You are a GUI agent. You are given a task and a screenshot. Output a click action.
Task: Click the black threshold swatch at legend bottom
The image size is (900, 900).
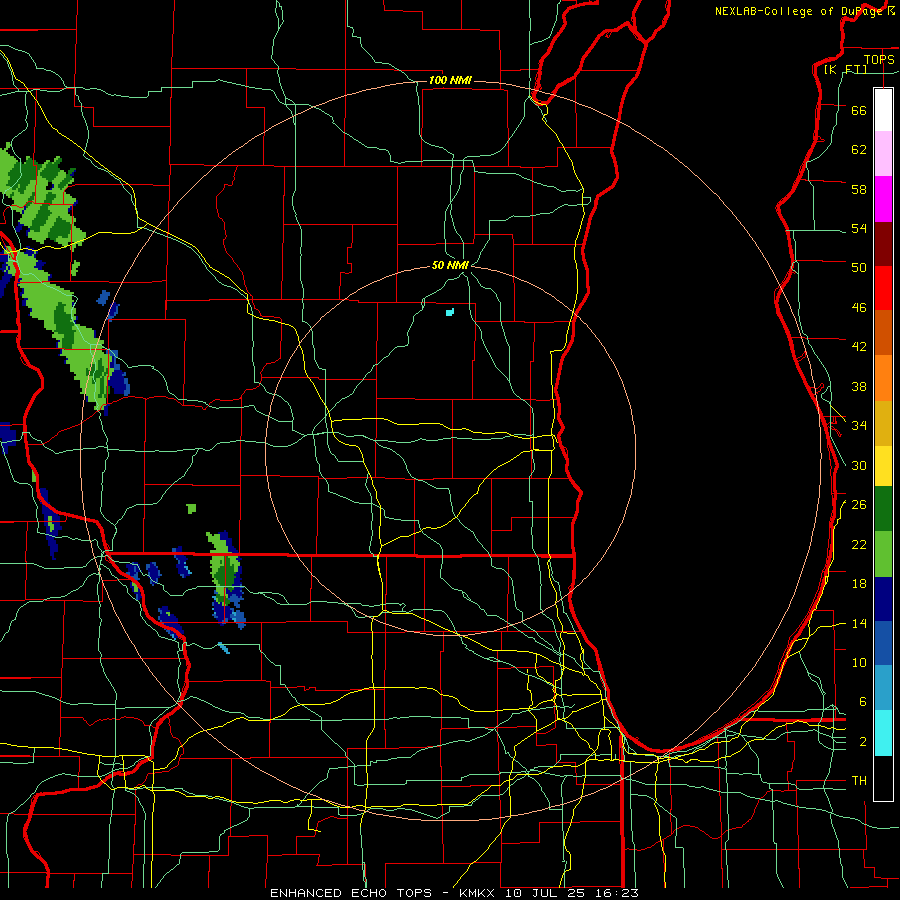click(883, 778)
